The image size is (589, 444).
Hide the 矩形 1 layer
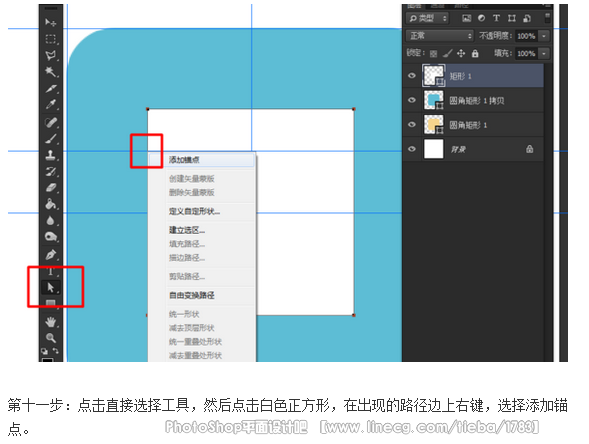tap(412, 76)
